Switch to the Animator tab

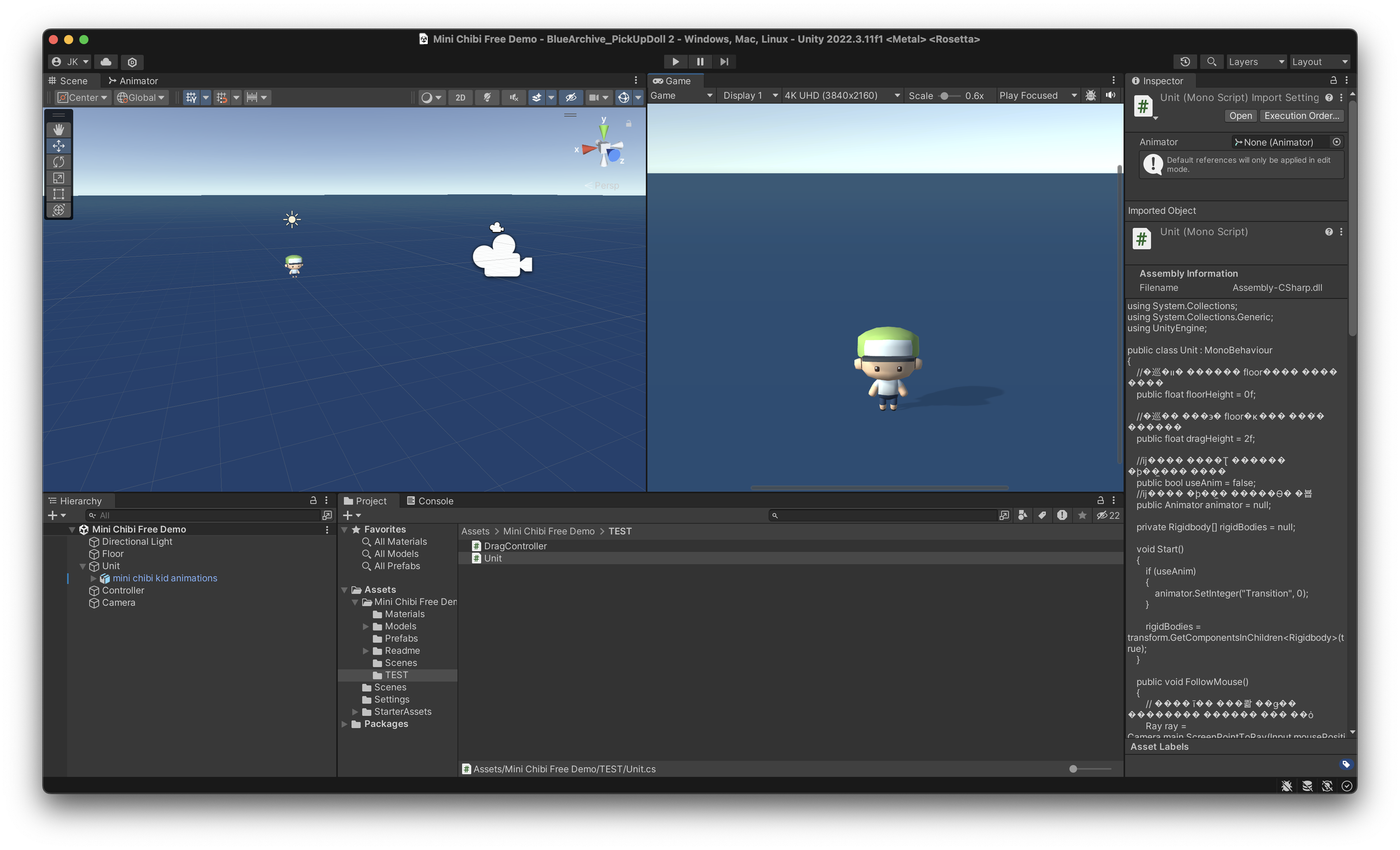pos(133,81)
